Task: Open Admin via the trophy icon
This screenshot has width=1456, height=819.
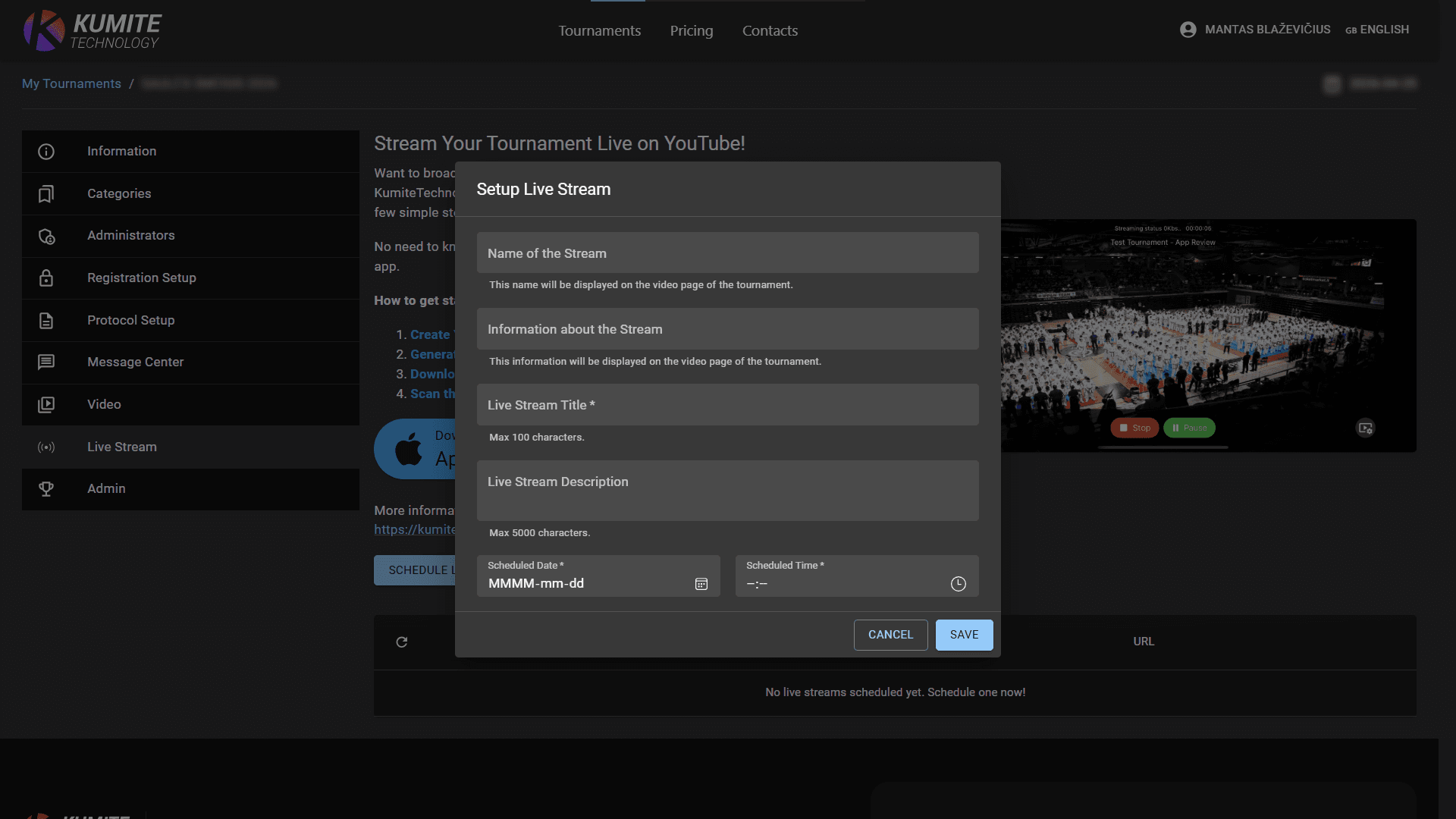Action: point(46,489)
